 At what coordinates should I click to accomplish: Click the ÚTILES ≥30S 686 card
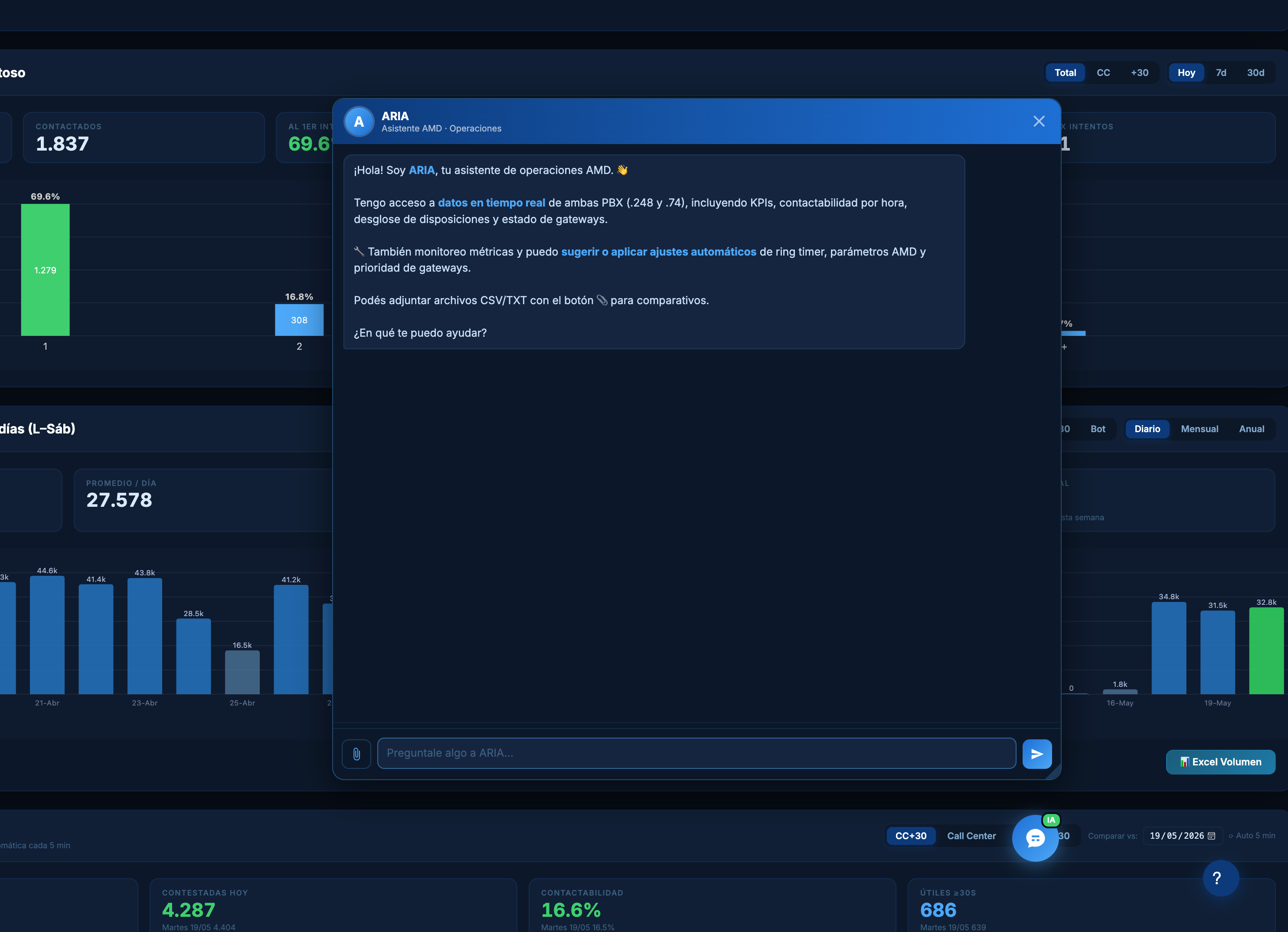[1091, 906]
